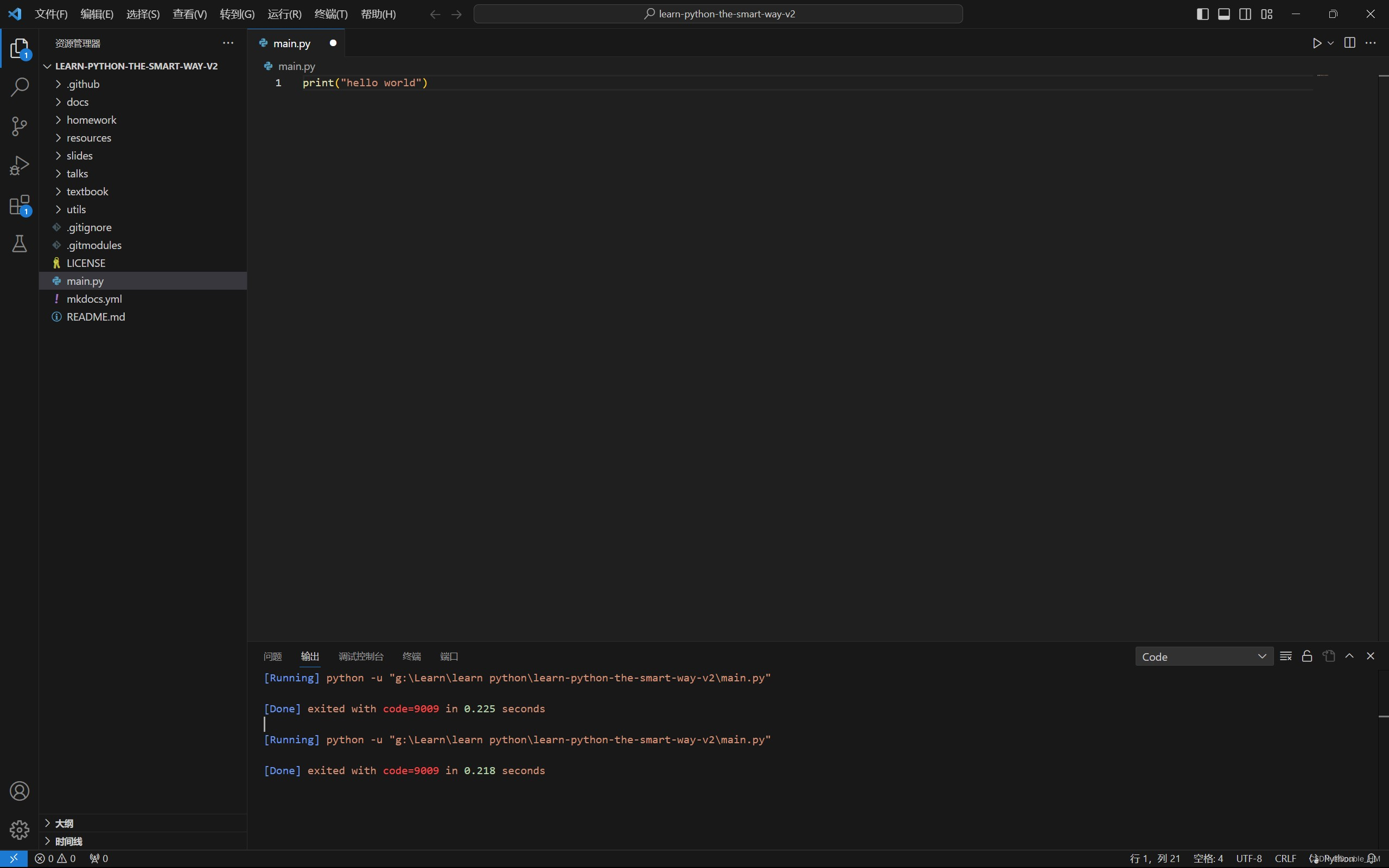Image resolution: width=1389 pixels, height=868 pixels.
Task: Expand the 大纲 outline section
Action: [63, 823]
